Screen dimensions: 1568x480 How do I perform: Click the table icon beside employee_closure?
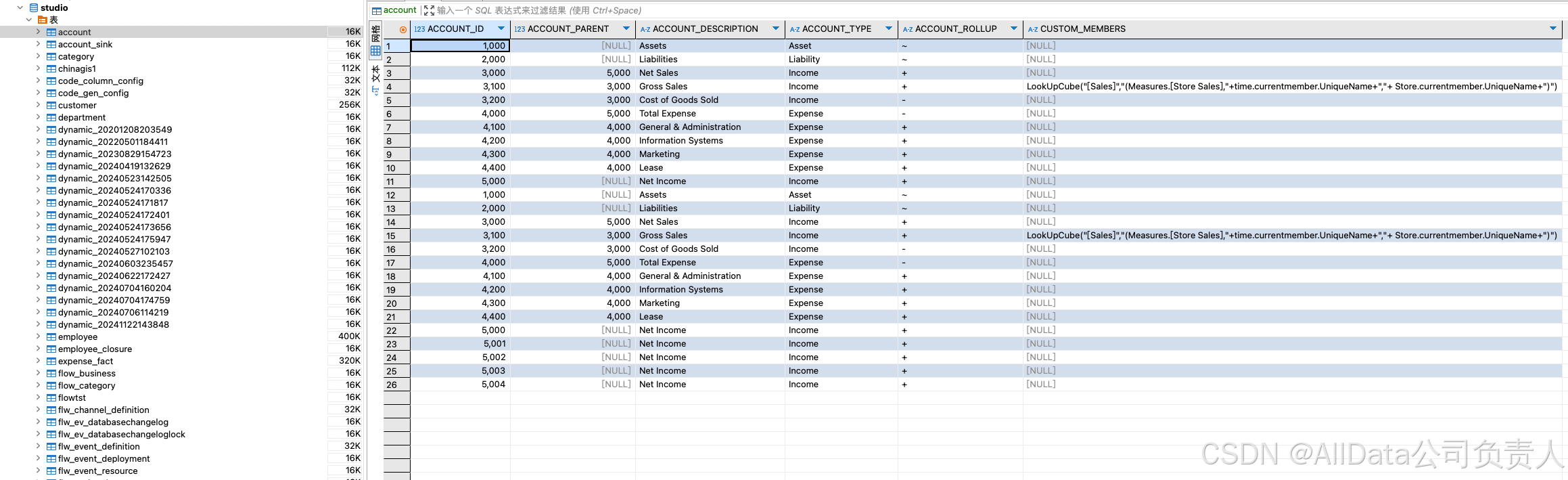[x=51, y=349]
